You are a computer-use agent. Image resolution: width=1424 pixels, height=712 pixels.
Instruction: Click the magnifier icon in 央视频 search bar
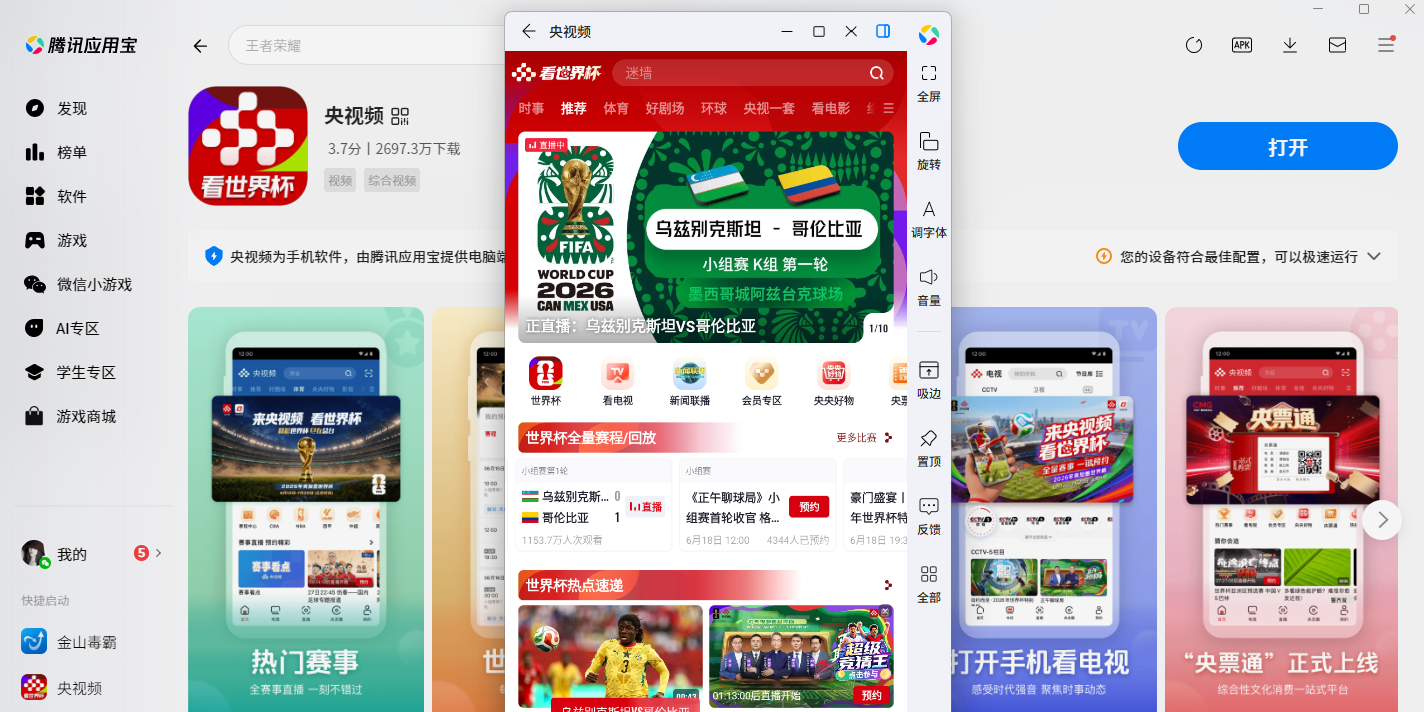(x=876, y=73)
